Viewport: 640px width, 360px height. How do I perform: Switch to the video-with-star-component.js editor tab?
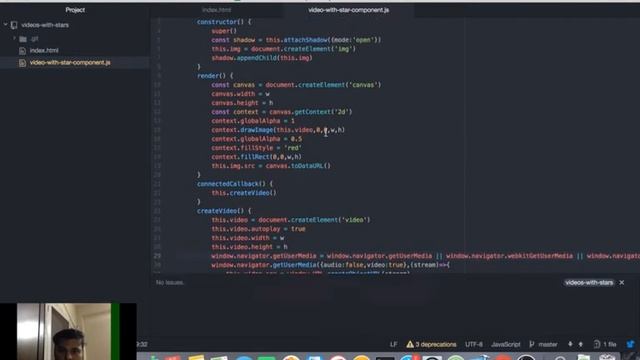point(349,10)
